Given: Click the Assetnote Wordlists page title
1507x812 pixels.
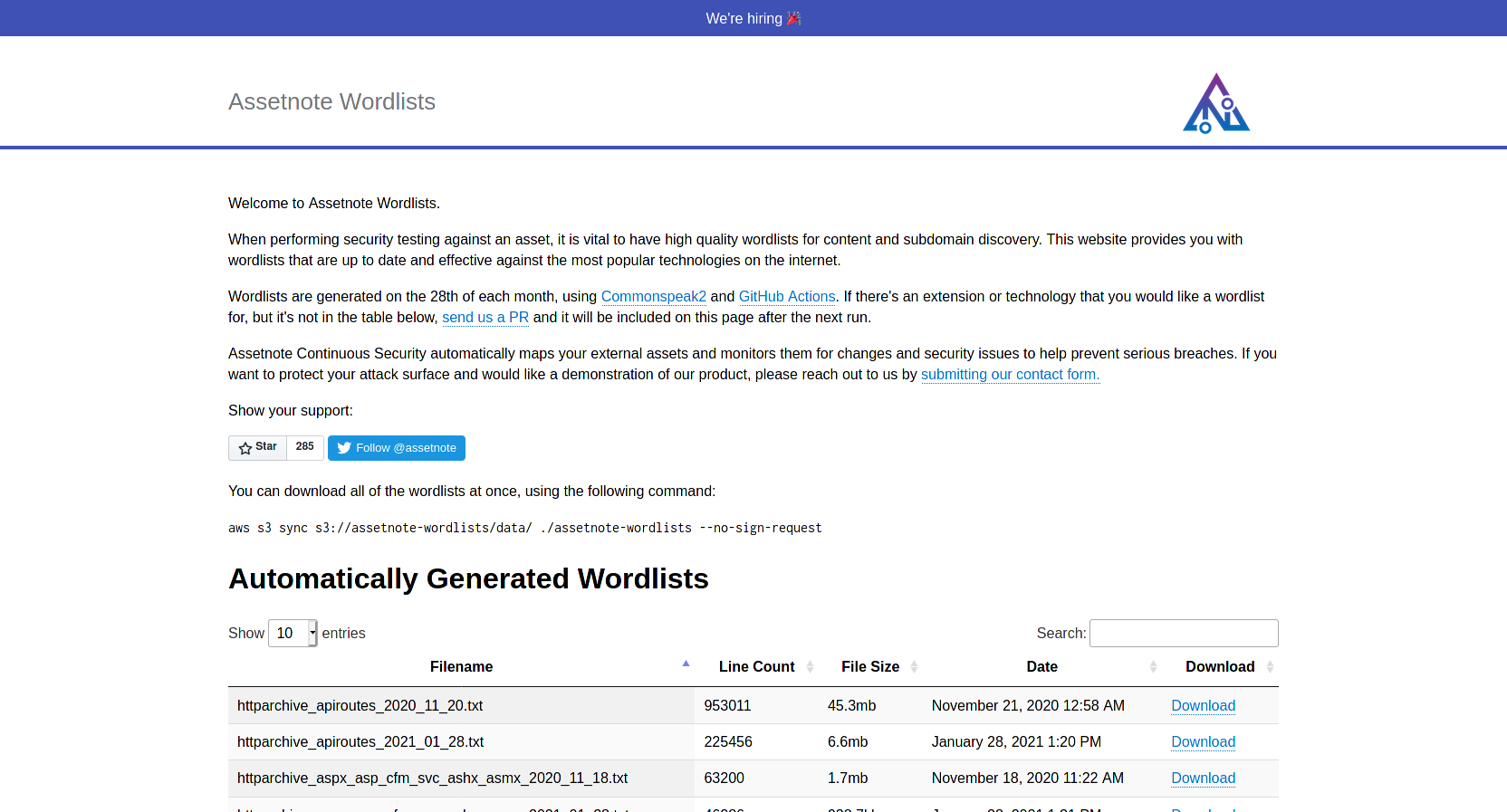Looking at the screenshot, I should [x=331, y=101].
